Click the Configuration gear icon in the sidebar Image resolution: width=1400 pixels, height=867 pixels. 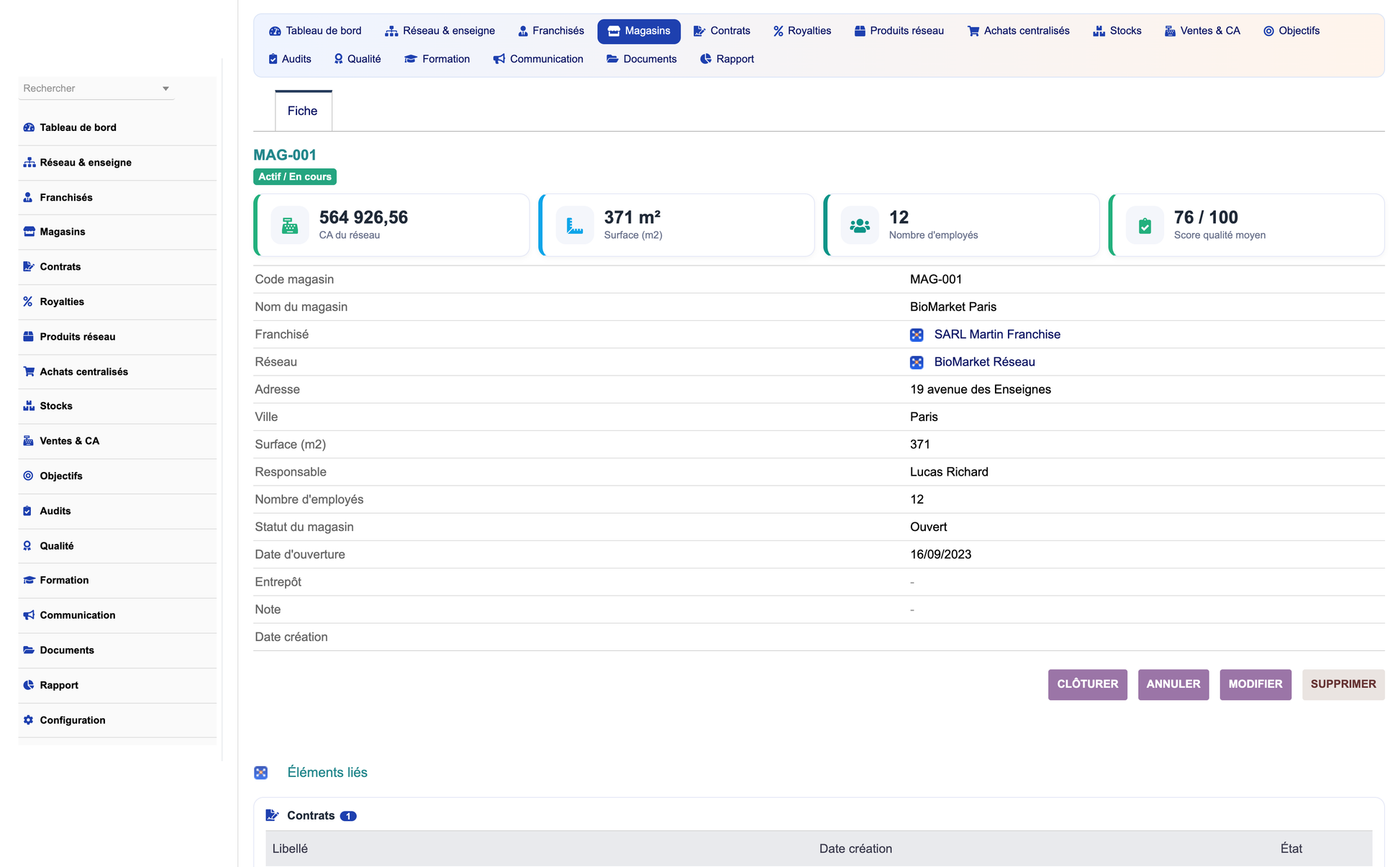click(x=28, y=720)
